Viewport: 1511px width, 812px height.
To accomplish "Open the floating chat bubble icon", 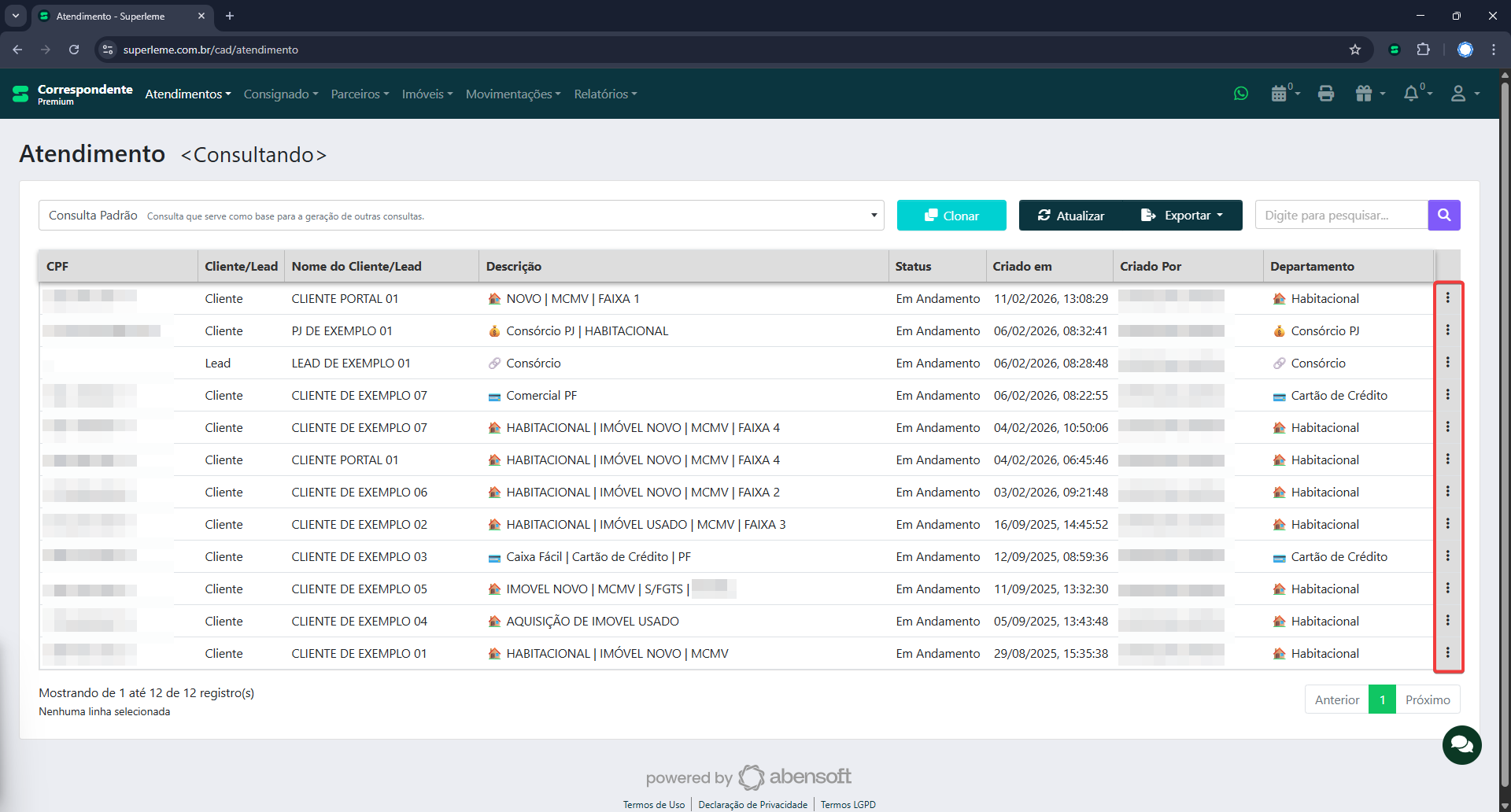I will pos(1461,744).
